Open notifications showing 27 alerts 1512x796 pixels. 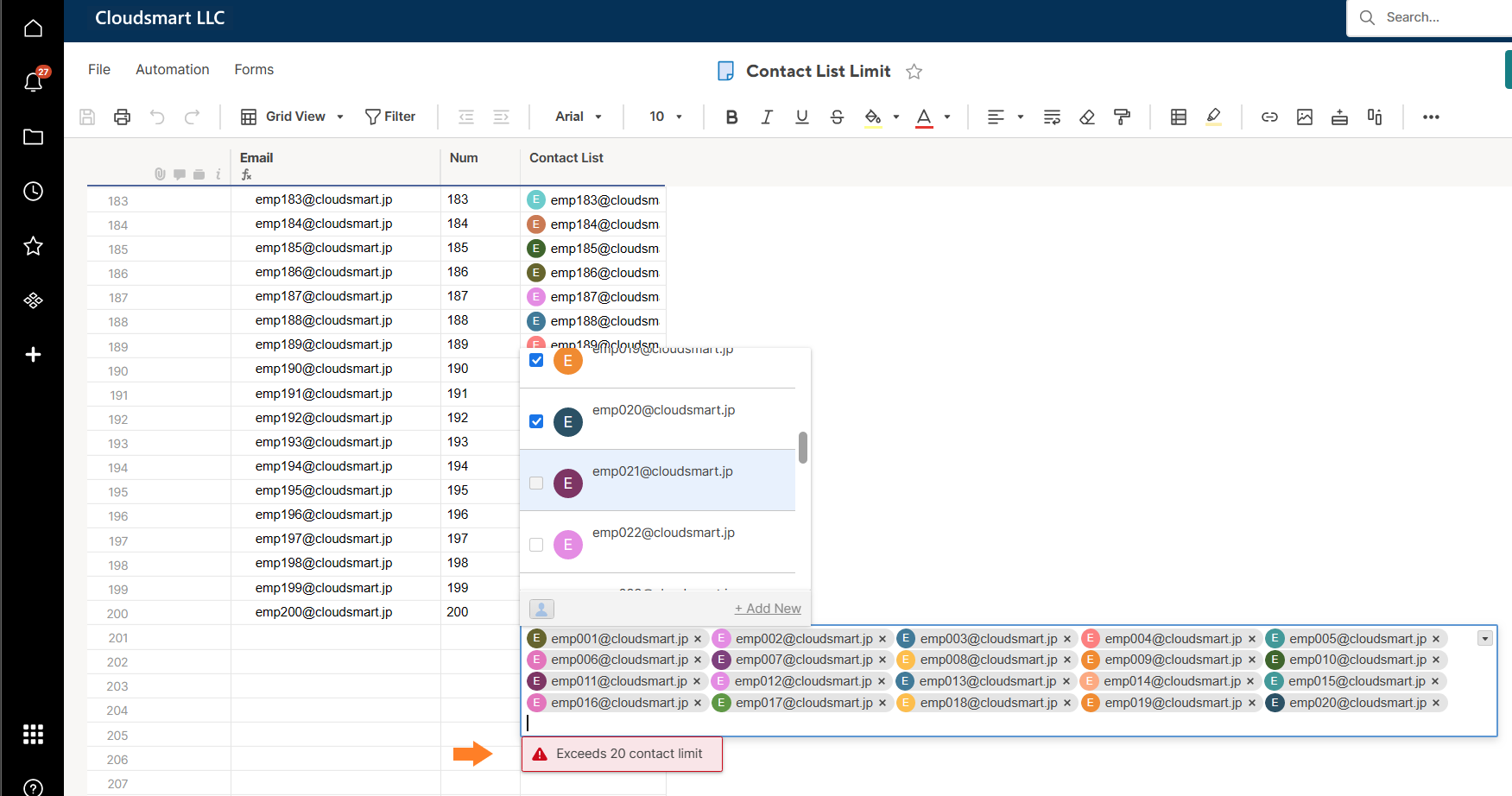33,80
